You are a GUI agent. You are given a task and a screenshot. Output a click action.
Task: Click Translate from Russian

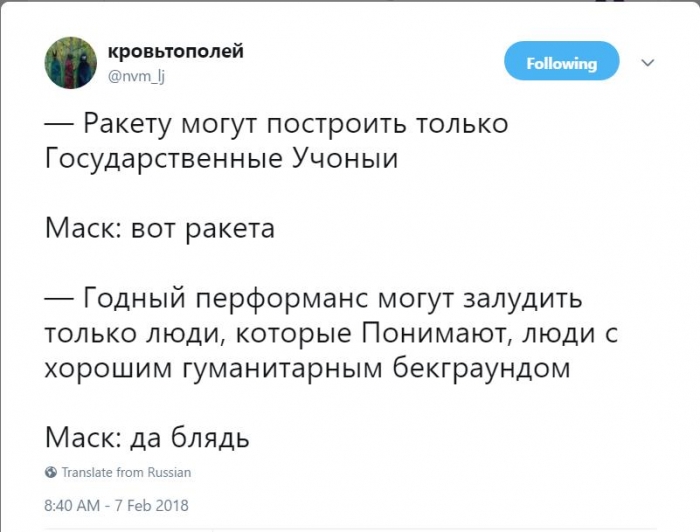click(126, 472)
